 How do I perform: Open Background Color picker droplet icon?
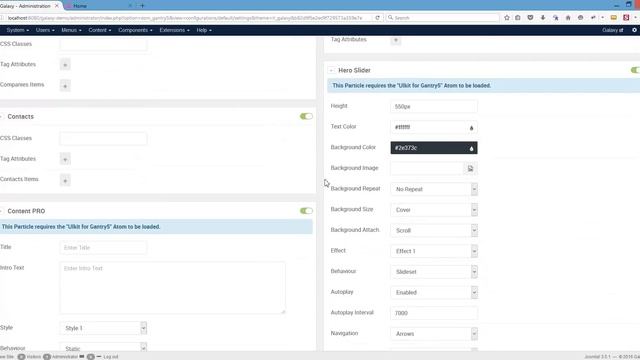(x=471, y=148)
